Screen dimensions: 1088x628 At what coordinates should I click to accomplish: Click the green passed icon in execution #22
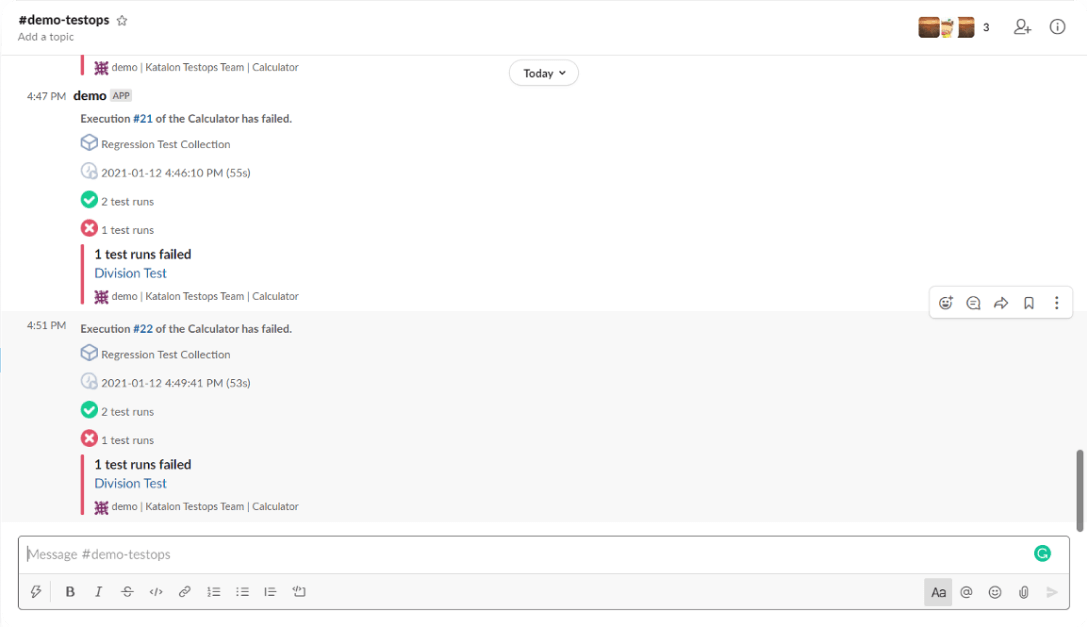click(89, 410)
